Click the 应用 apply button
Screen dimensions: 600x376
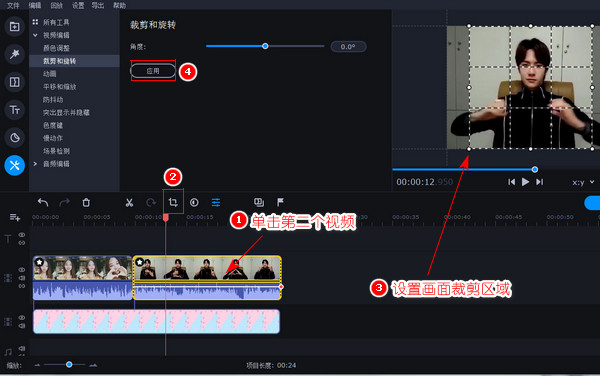[153, 71]
